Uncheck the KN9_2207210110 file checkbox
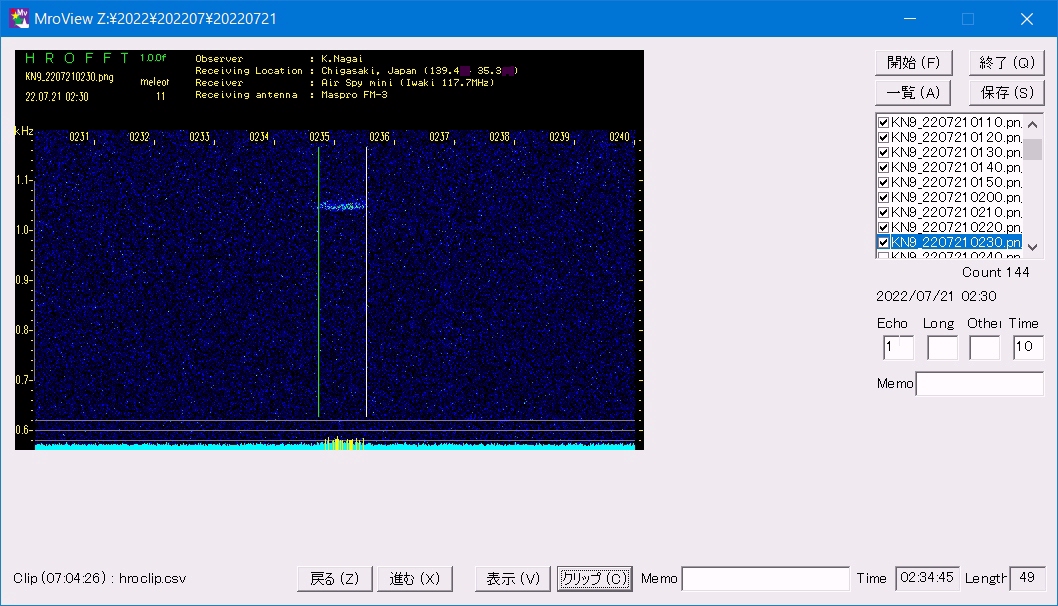 pyautogui.click(x=883, y=122)
